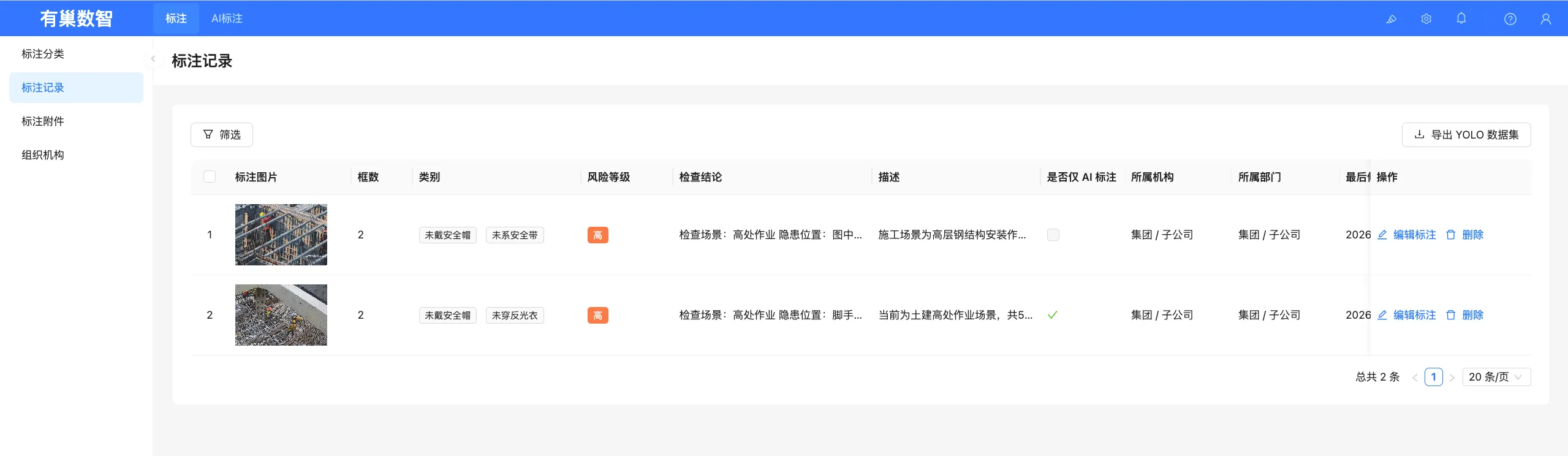Viewport: 1568px width, 456px height.
Task: Click 导出 YOLO 数据集 button
Action: [1466, 135]
